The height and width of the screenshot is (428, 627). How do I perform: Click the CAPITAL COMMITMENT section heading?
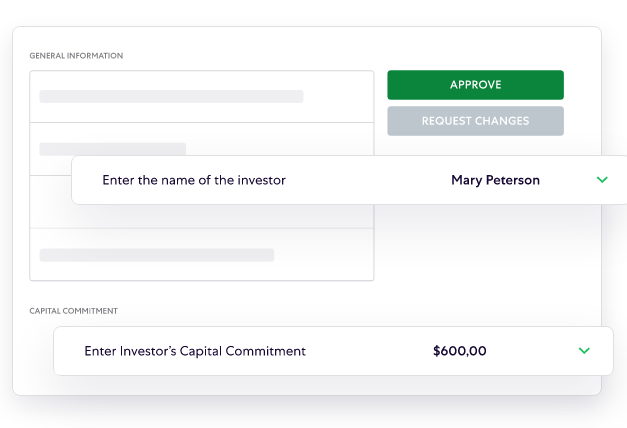(x=74, y=311)
